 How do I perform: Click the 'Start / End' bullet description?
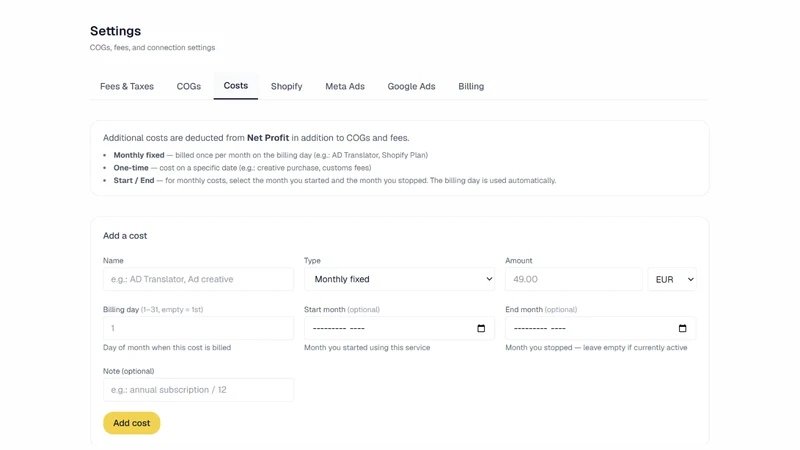click(x=335, y=181)
